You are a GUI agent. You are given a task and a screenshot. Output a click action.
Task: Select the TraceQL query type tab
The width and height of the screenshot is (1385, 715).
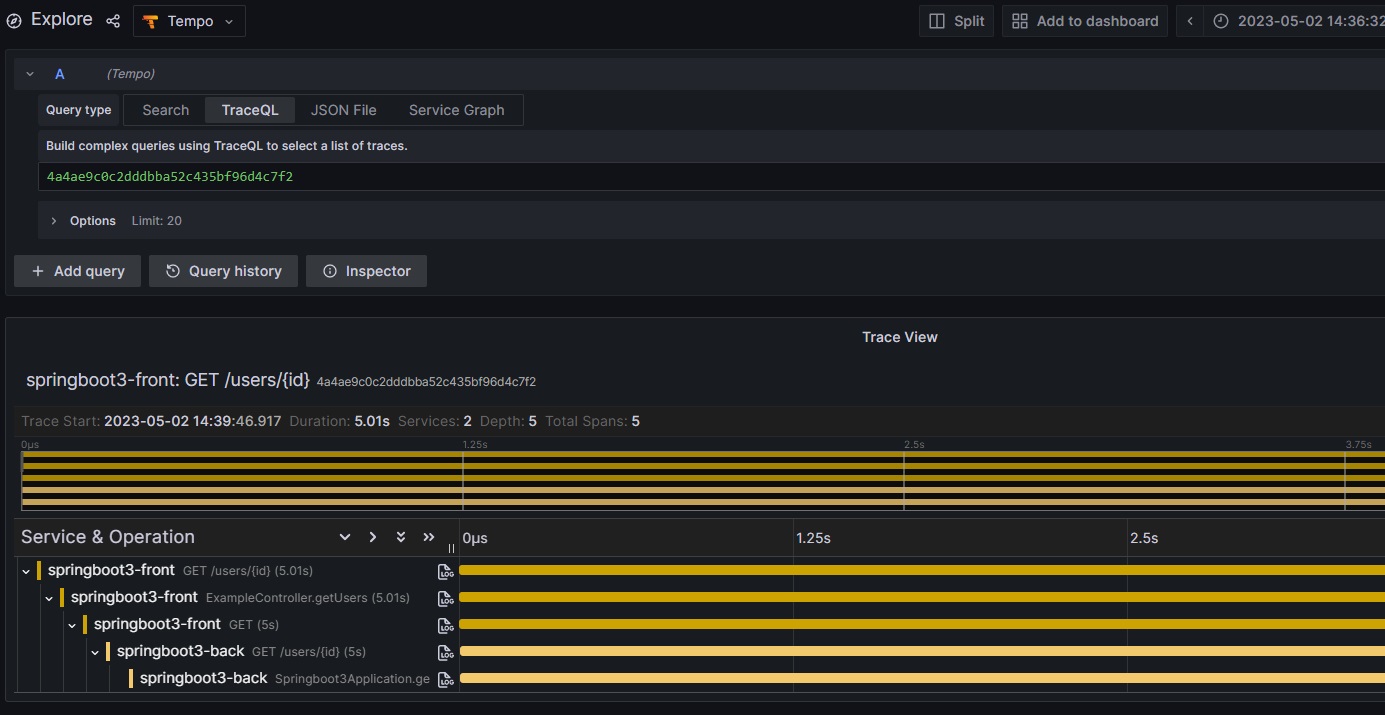tap(250, 110)
